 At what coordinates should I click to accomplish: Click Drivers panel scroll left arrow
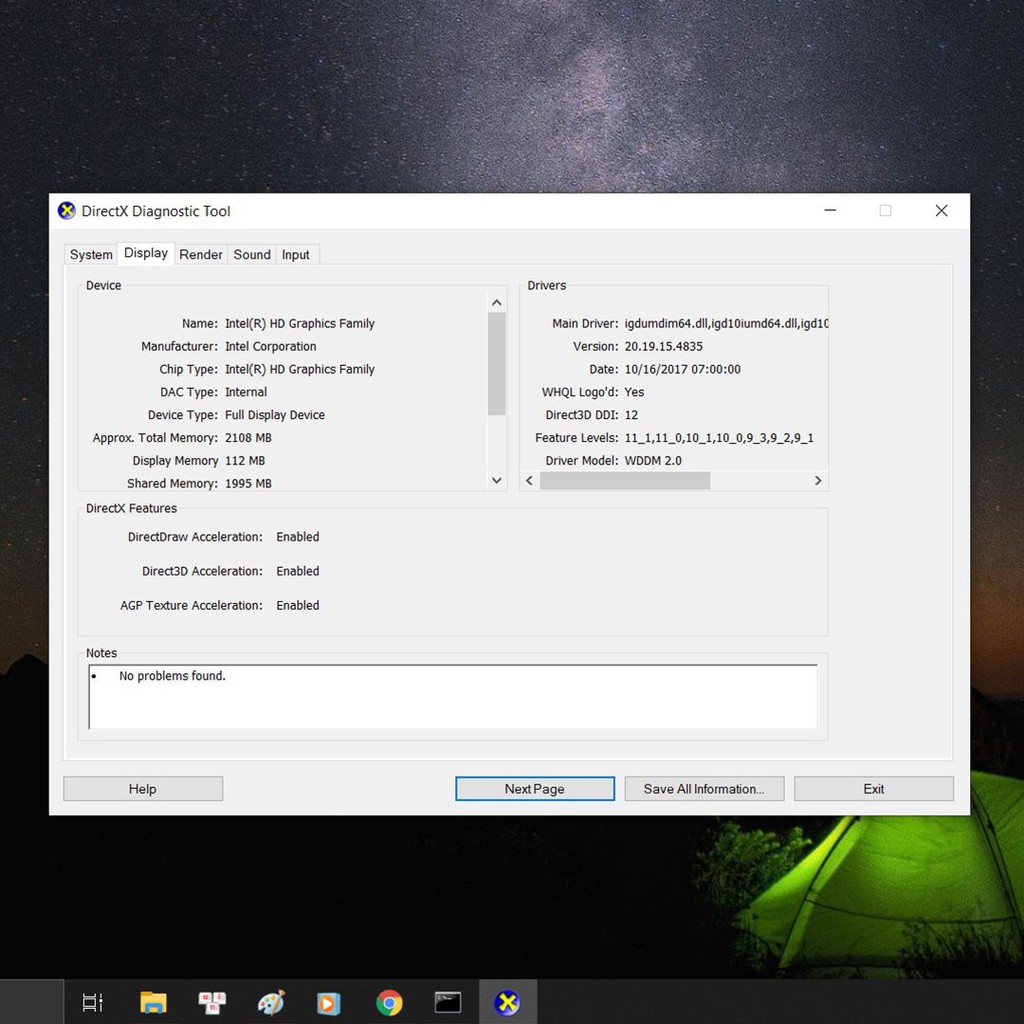[x=530, y=481]
